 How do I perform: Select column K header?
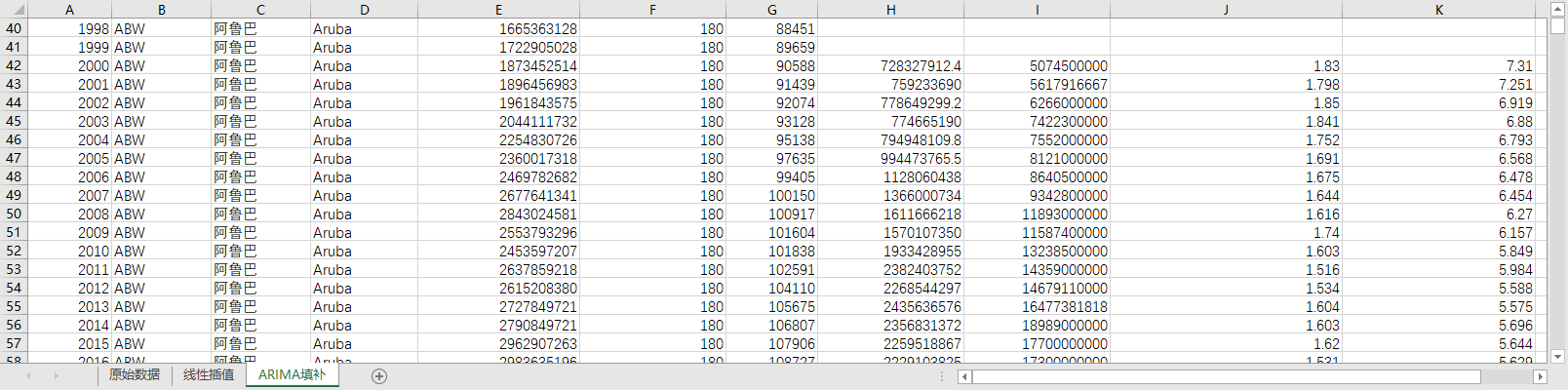[1439, 10]
